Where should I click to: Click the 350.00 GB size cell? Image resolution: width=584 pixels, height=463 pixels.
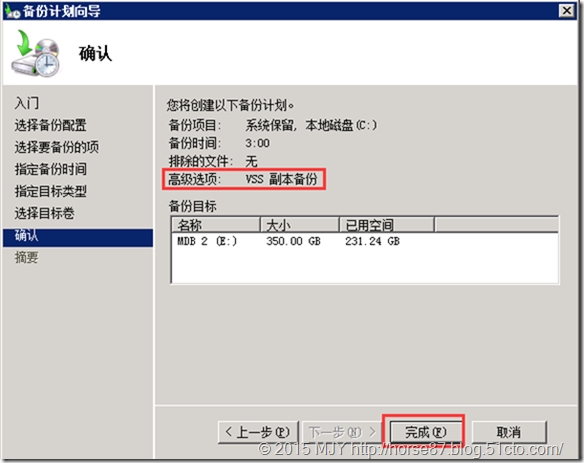293,241
